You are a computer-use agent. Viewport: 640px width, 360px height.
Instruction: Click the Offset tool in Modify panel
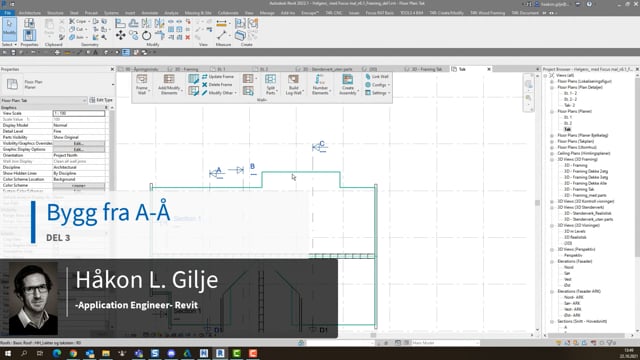133,23
